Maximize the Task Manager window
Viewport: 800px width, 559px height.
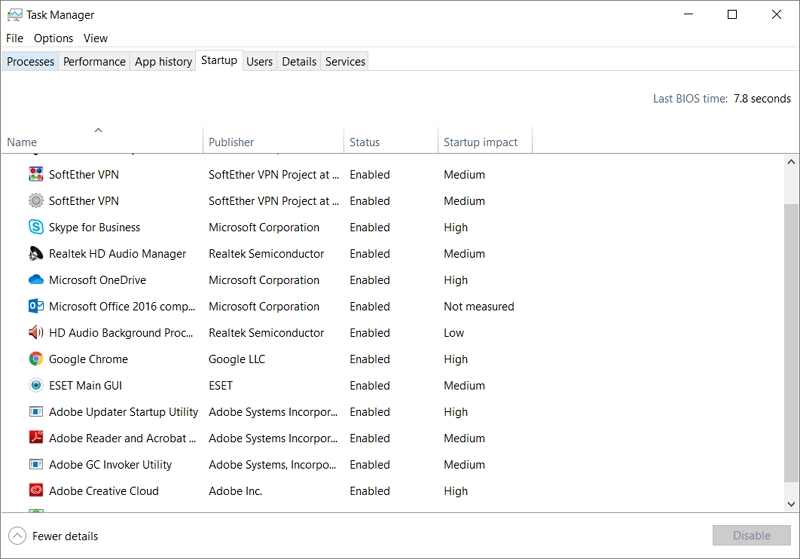pos(732,14)
